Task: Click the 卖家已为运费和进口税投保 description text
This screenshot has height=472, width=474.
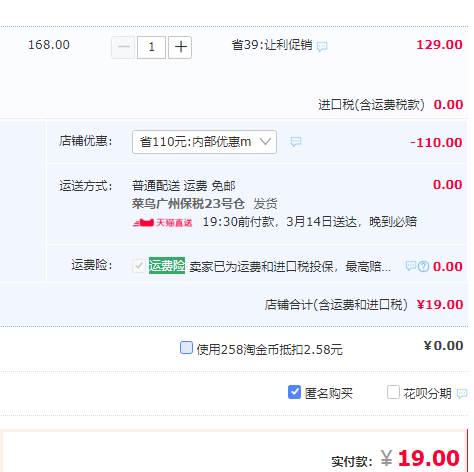Action: point(290,266)
